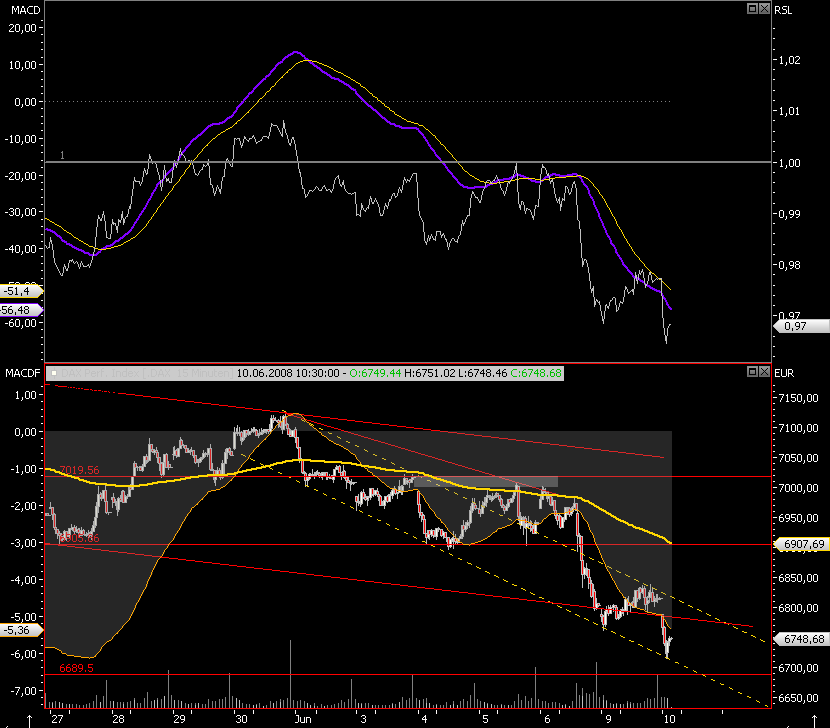Click the up arrow at bottom-right axis
Image resolution: width=830 pixels, height=728 pixels.
pyautogui.click(x=815, y=721)
